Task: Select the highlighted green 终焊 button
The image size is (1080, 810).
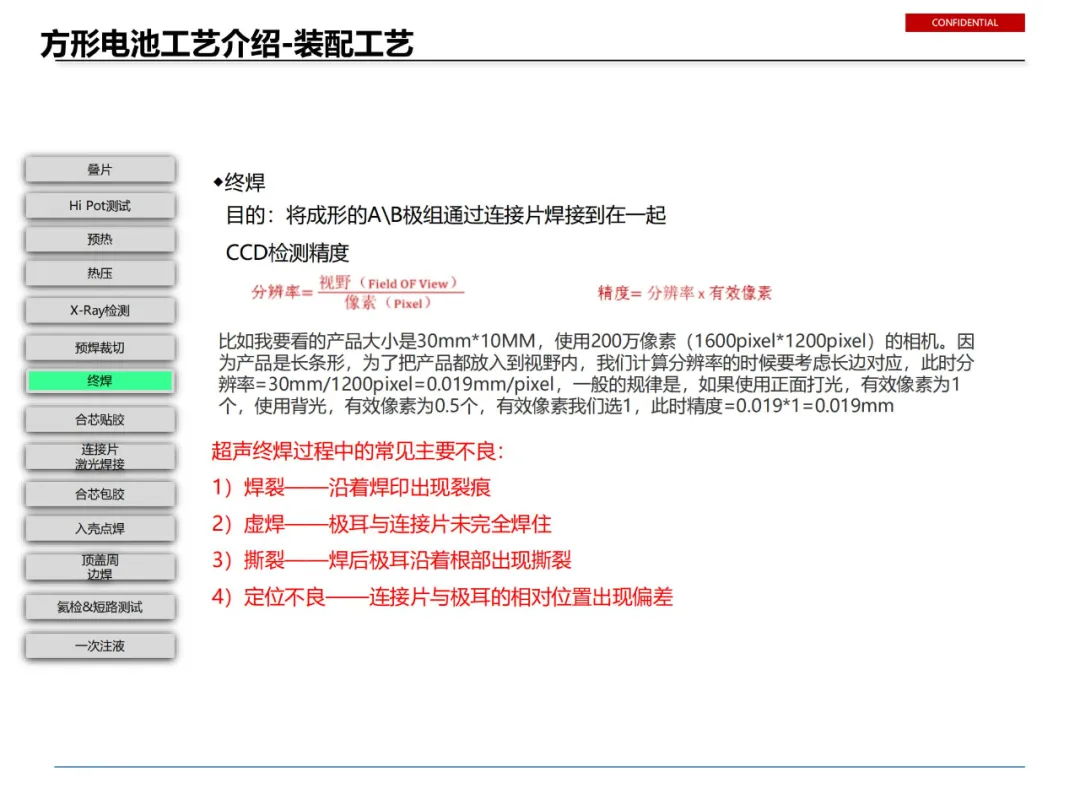Action: pyautogui.click(x=100, y=381)
